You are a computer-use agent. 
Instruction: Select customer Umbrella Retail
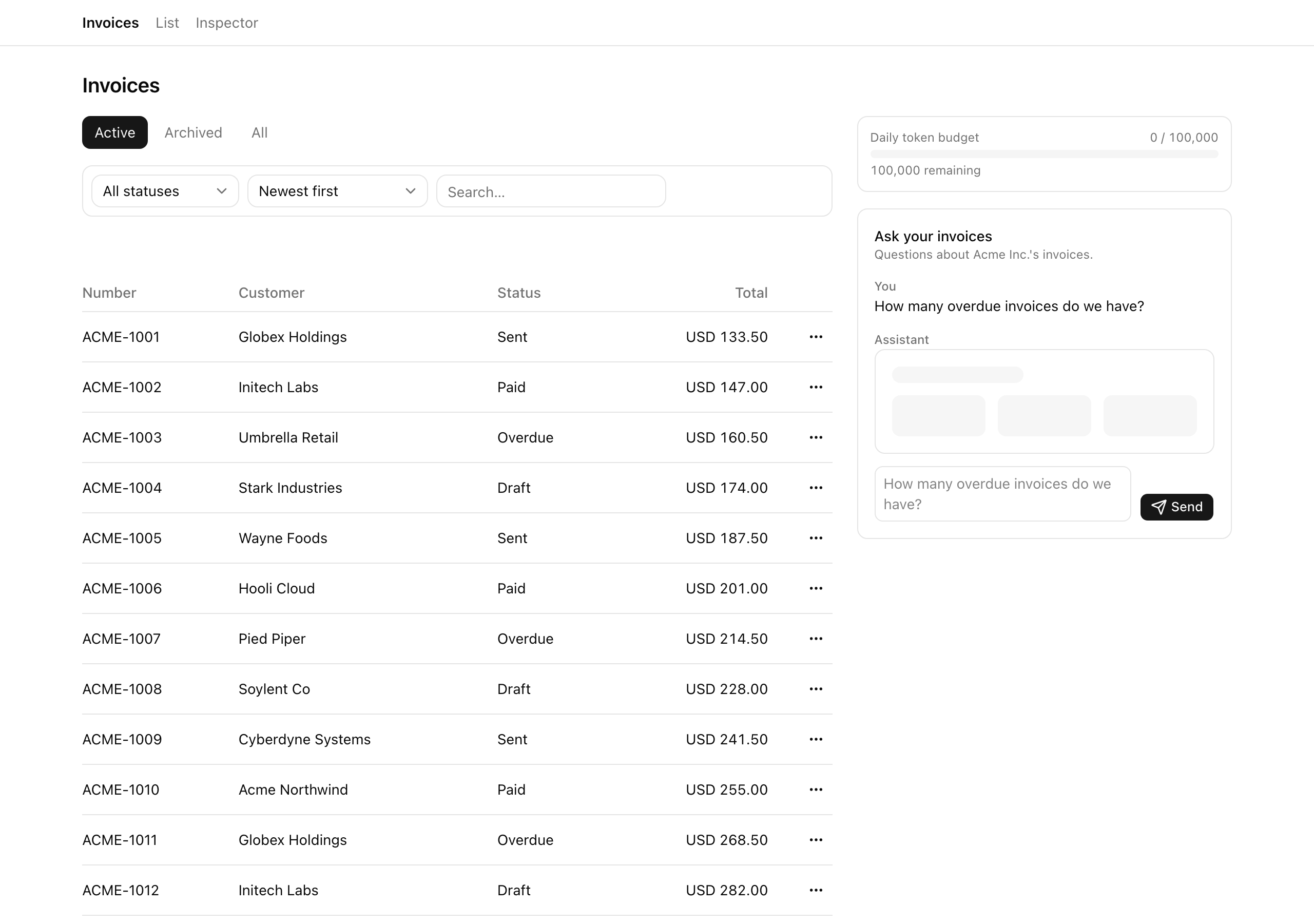click(x=288, y=438)
